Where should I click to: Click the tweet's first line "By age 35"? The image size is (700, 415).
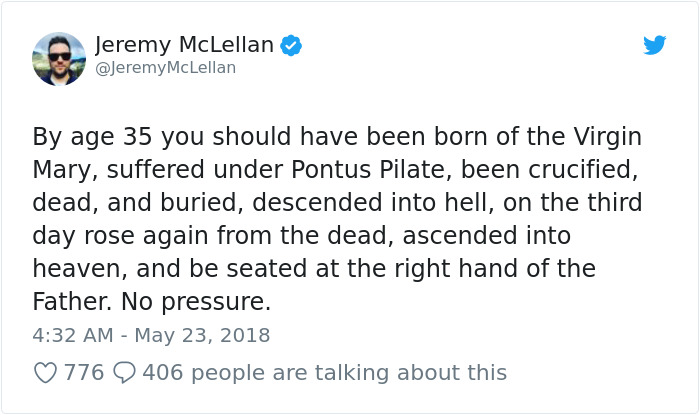[x=96, y=136]
